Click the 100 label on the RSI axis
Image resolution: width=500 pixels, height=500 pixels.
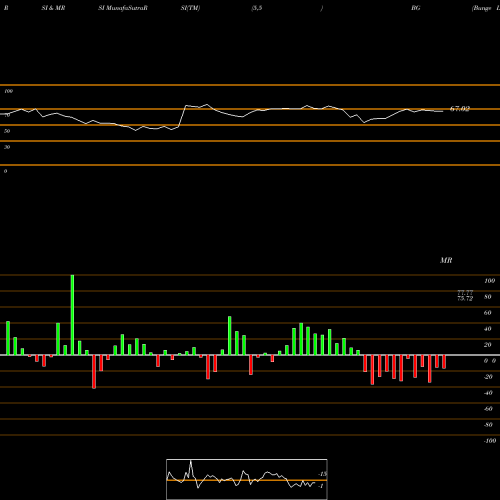8,91
